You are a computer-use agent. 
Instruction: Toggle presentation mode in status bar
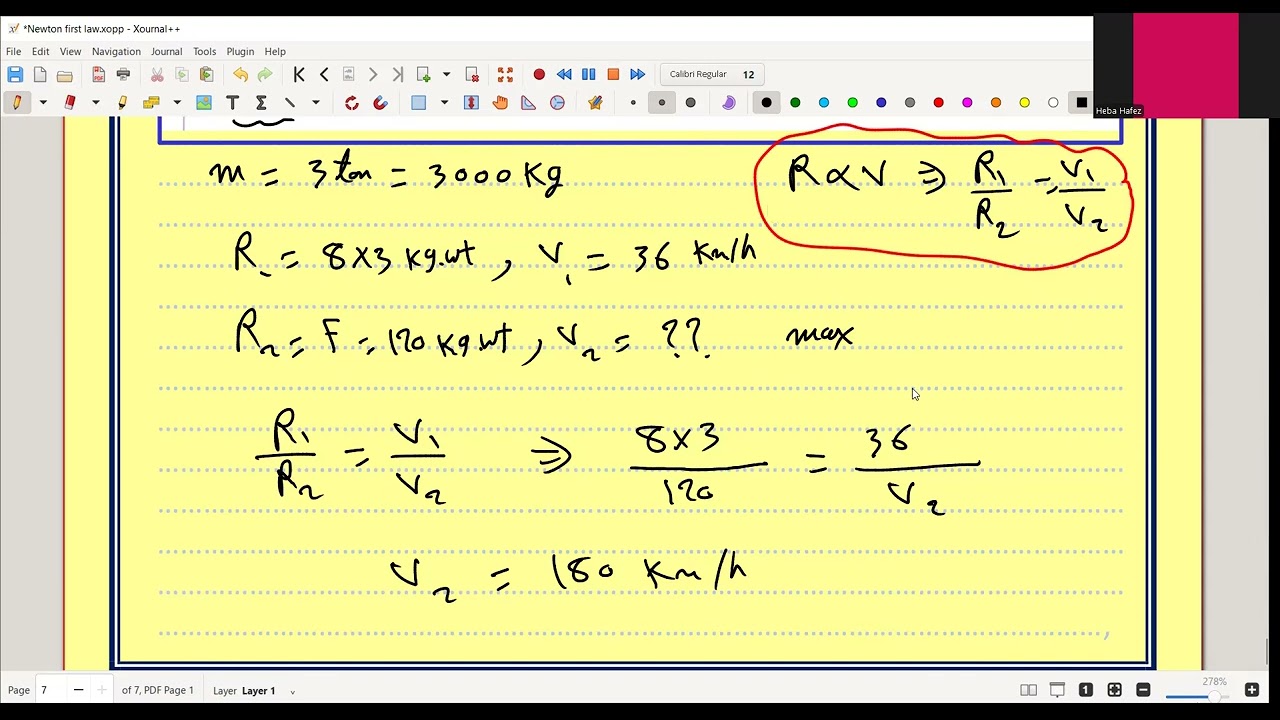coord(1057,690)
